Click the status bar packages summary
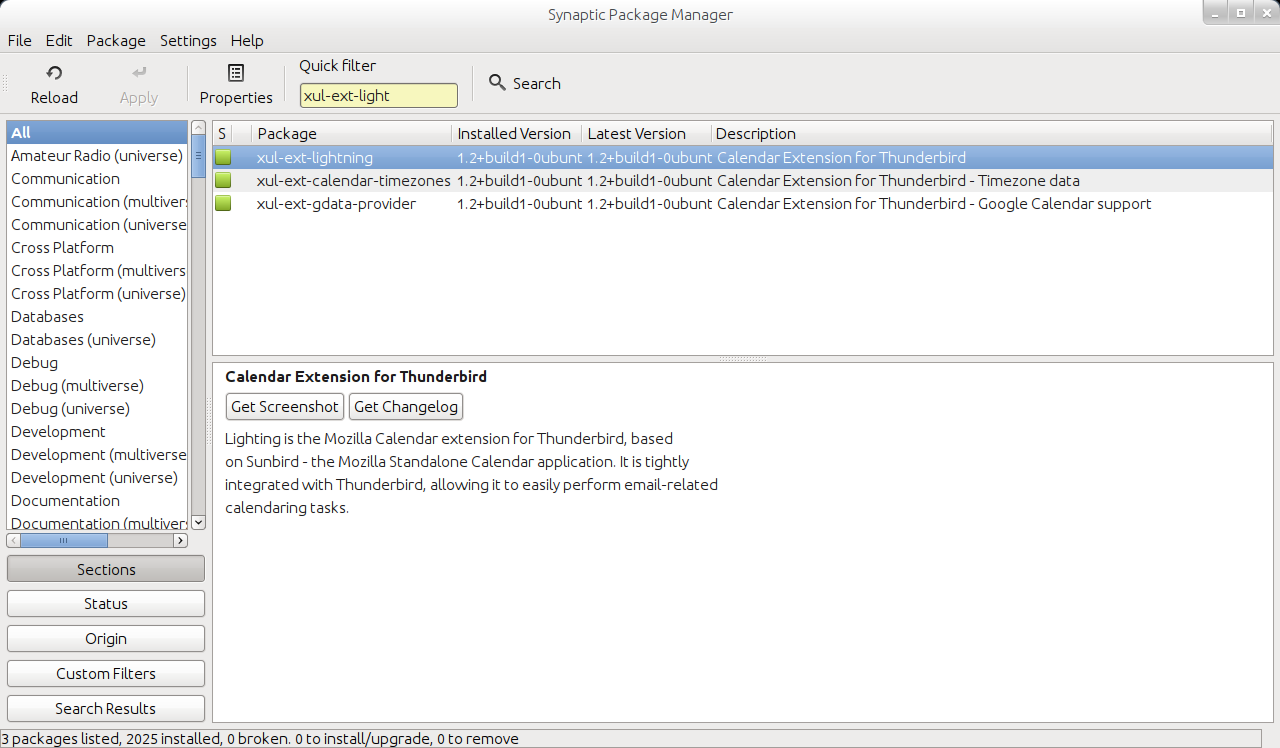Image resolution: width=1280 pixels, height=748 pixels. click(x=260, y=739)
